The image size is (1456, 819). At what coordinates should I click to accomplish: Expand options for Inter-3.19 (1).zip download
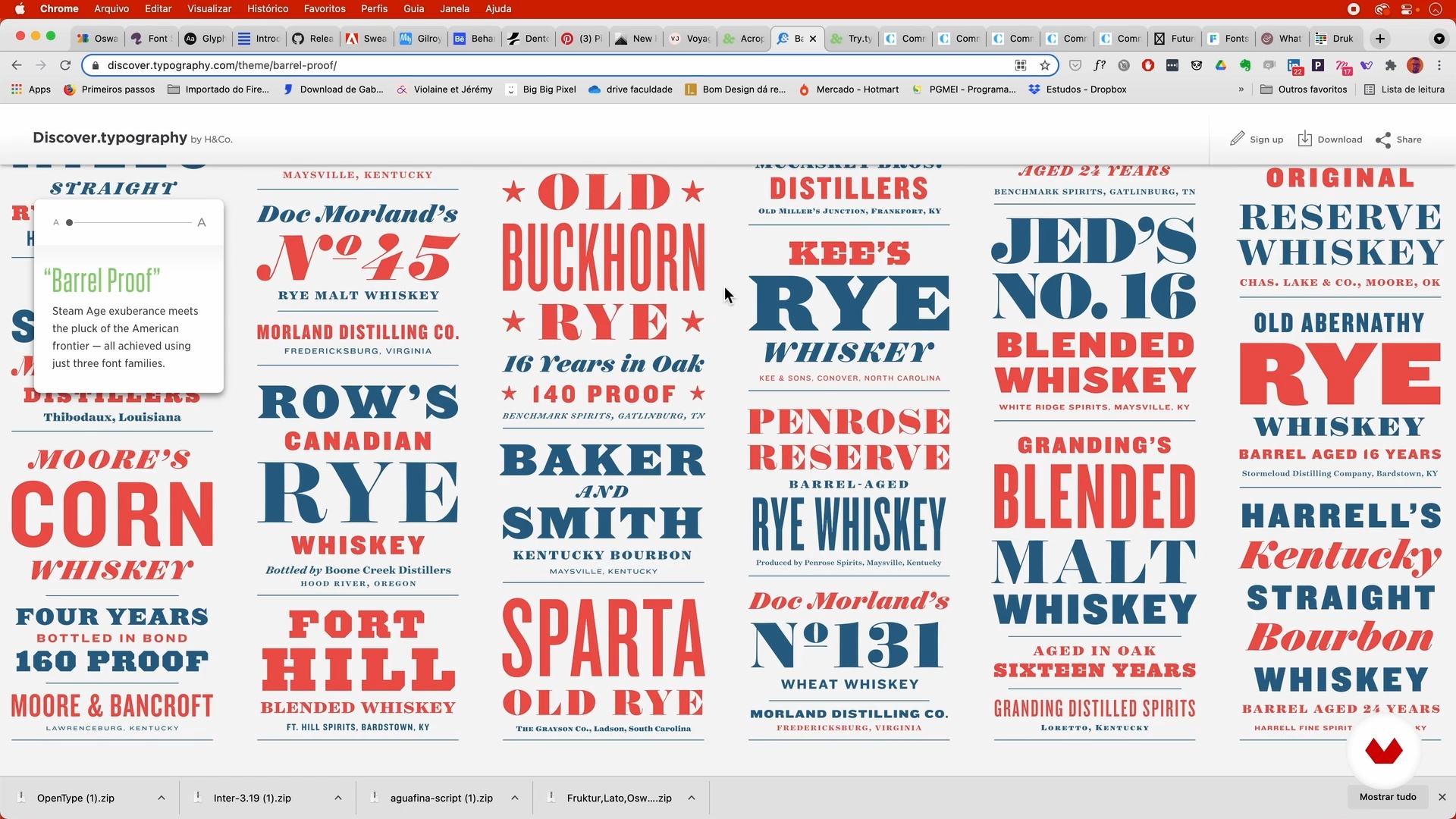pos(338,798)
